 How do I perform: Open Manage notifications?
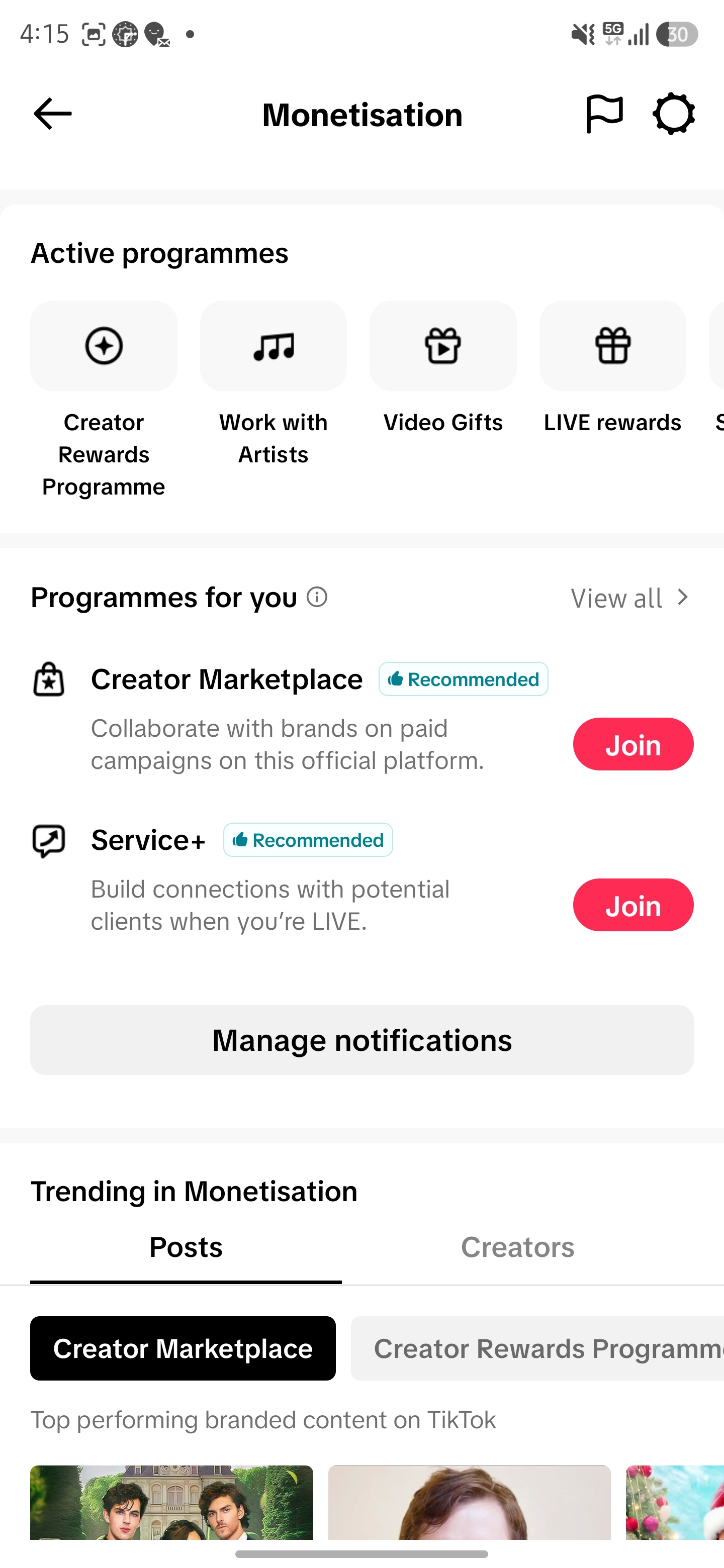tap(361, 1040)
